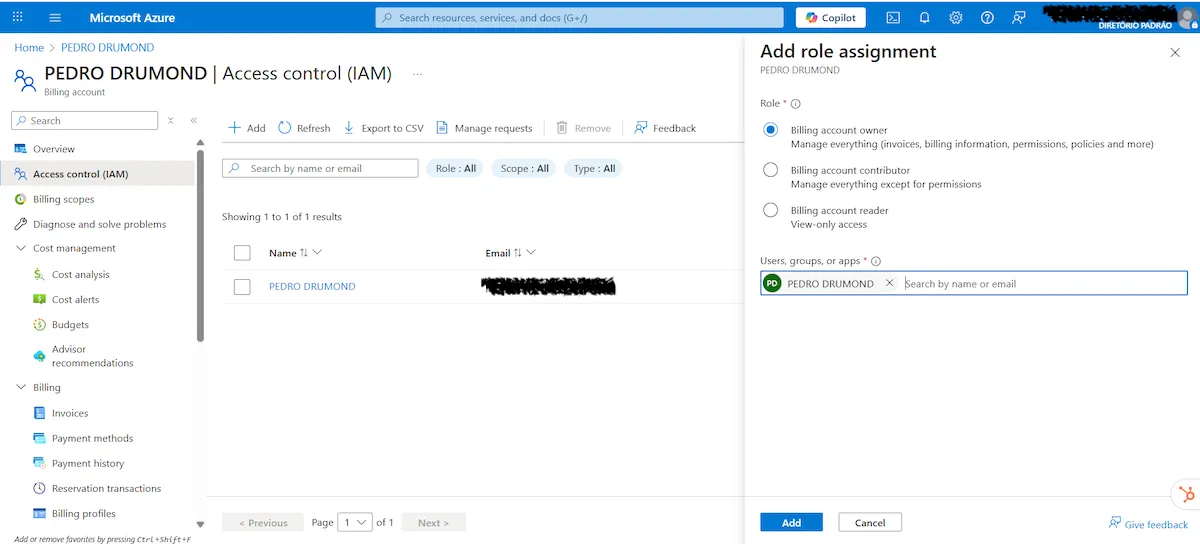The height and width of the screenshot is (544, 1200).
Task: Click the Next page button
Action: coord(433,522)
